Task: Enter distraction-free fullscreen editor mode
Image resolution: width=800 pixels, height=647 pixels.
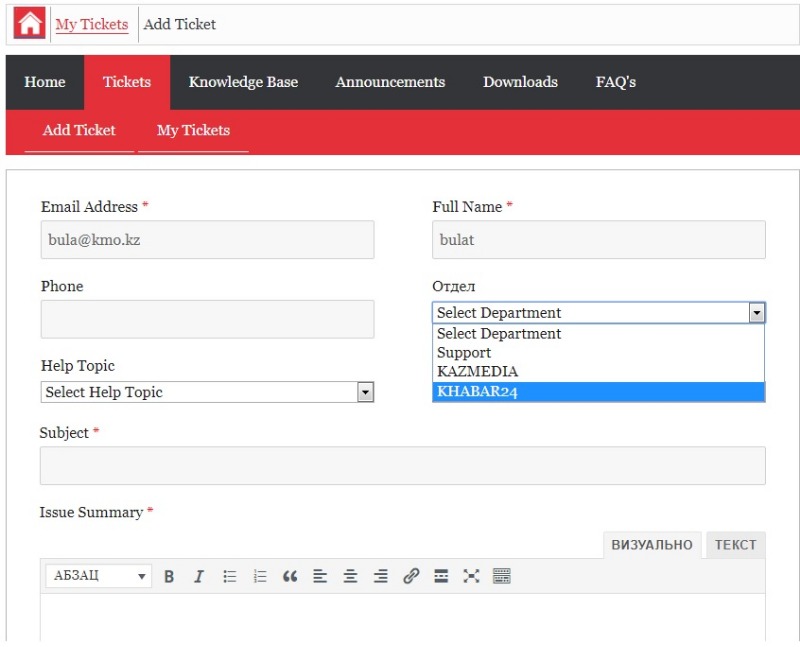Action: pyautogui.click(x=471, y=576)
